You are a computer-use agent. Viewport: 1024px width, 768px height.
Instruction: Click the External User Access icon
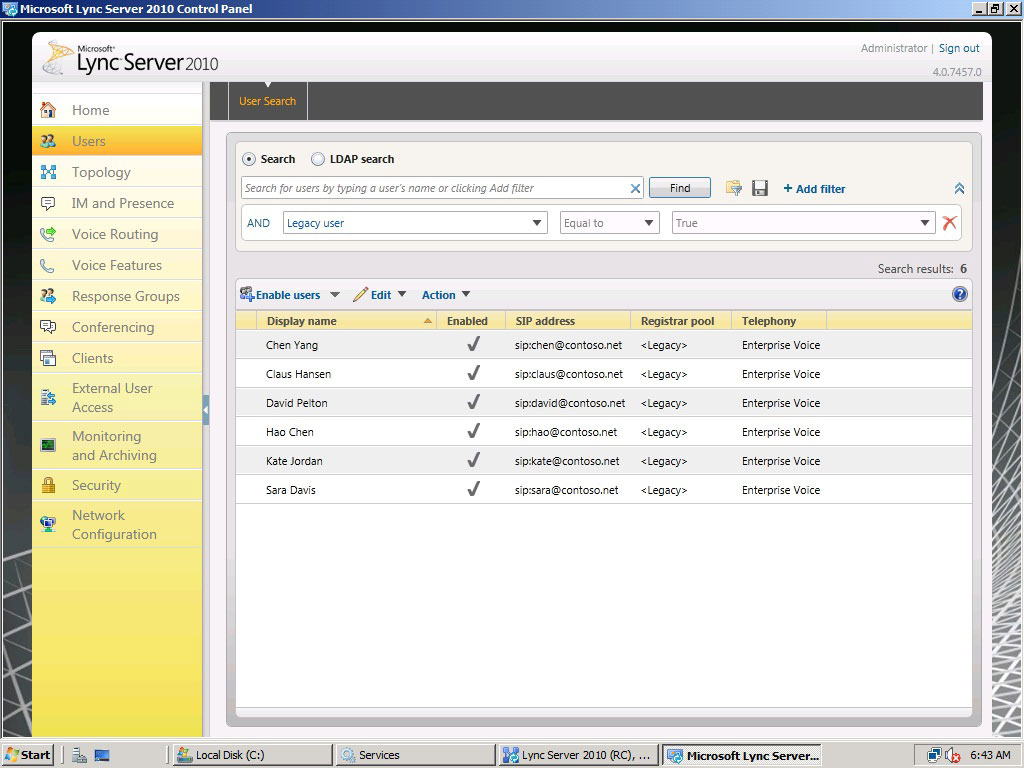(x=48, y=398)
